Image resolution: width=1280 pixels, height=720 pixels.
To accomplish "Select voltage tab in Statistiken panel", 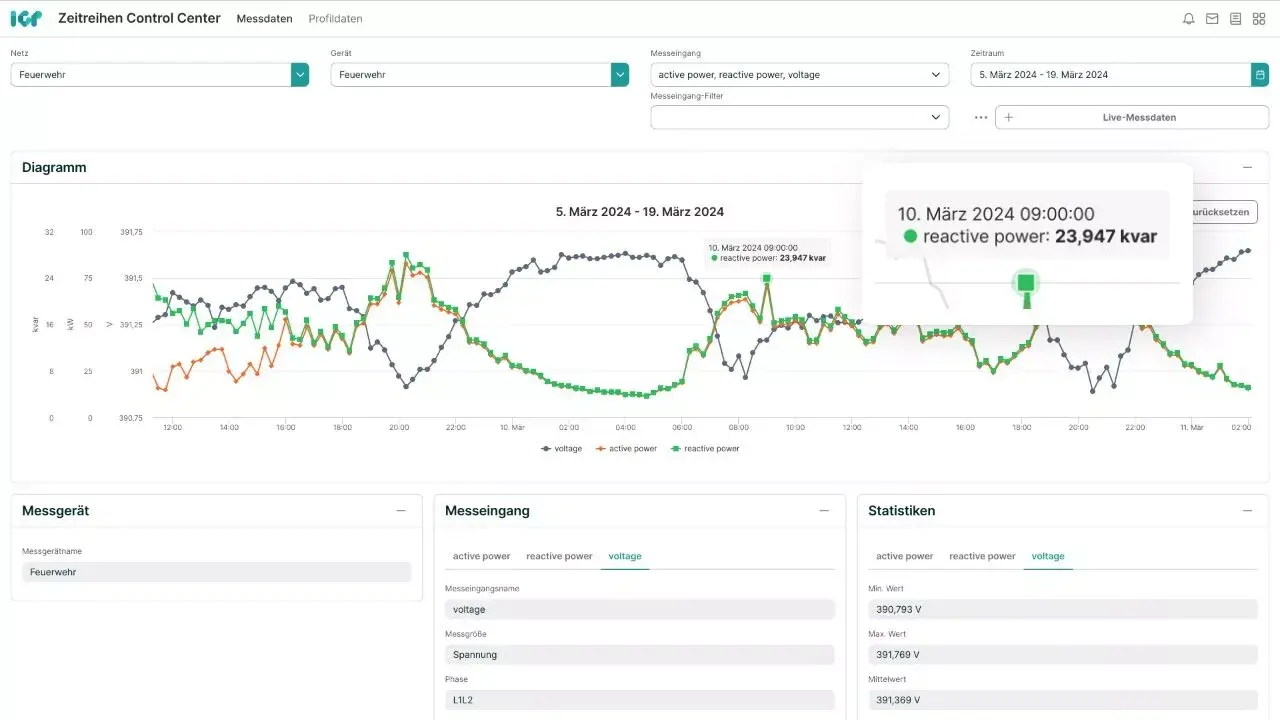I will click(x=1048, y=556).
